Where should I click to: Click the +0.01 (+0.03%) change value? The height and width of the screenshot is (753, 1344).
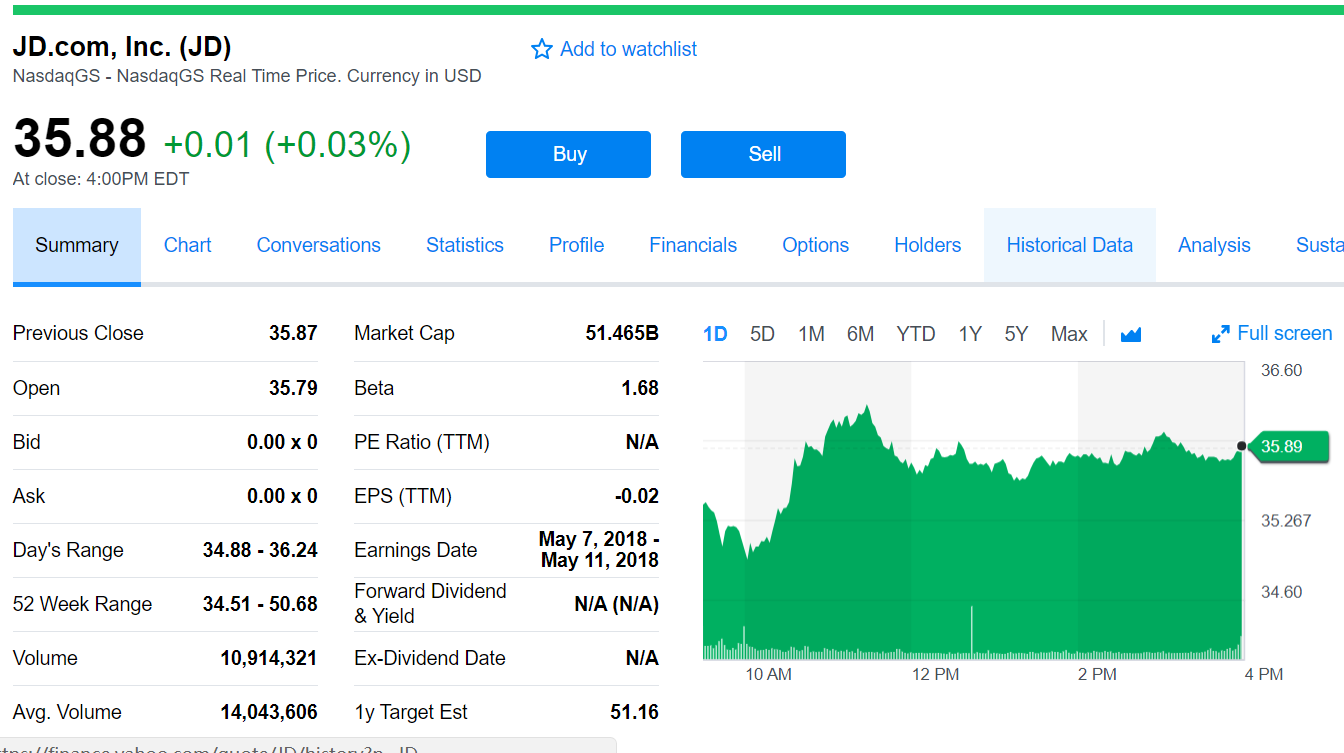click(x=287, y=145)
